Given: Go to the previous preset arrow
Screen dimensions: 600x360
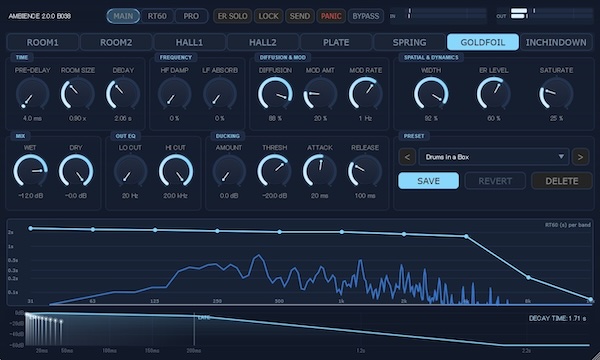Looking at the screenshot, I should (x=407, y=157).
